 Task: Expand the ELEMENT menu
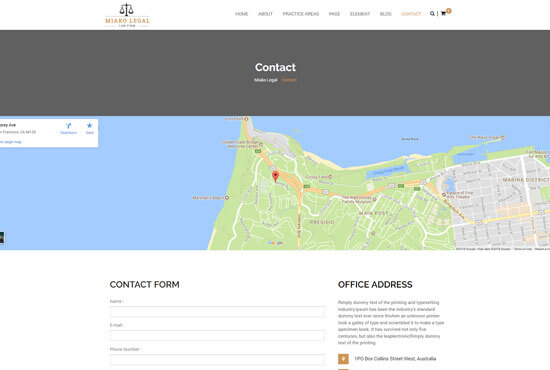(360, 14)
